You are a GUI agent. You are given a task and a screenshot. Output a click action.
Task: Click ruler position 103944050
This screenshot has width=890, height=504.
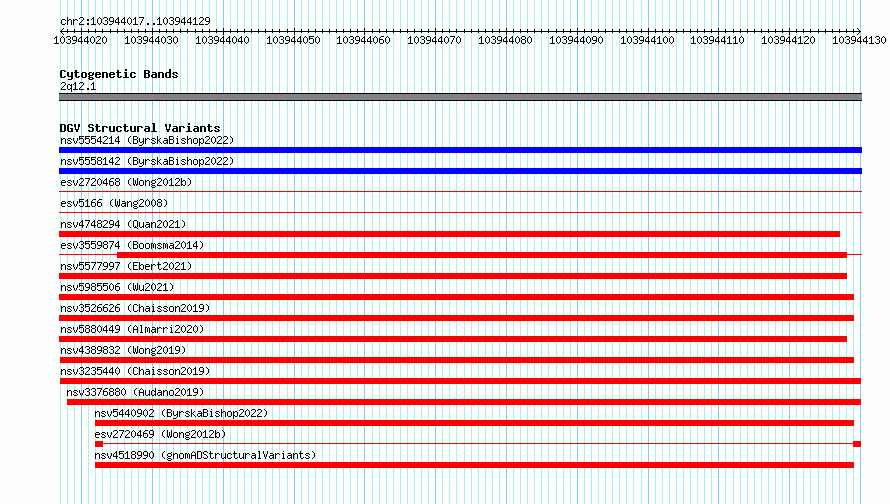(x=293, y=40)
